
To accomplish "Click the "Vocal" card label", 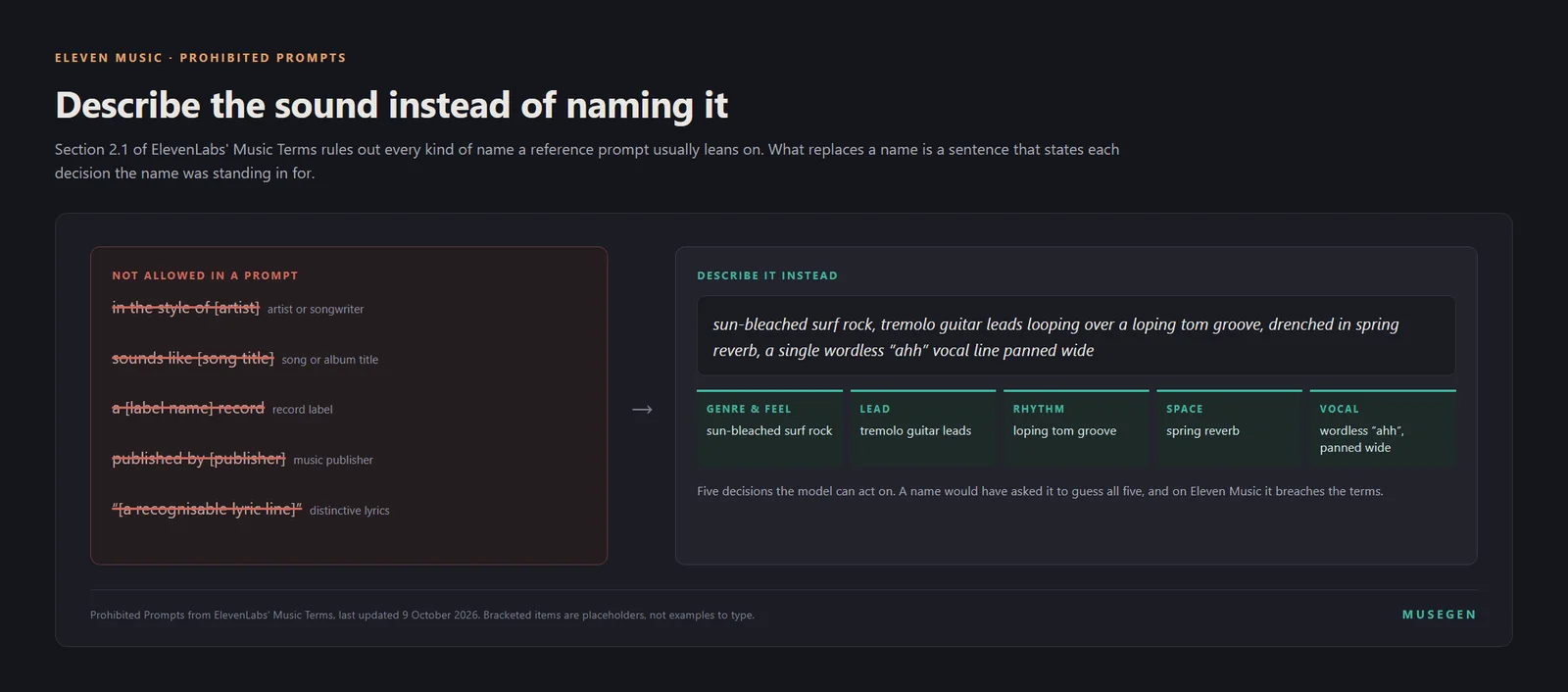I will coord(1340,409).
